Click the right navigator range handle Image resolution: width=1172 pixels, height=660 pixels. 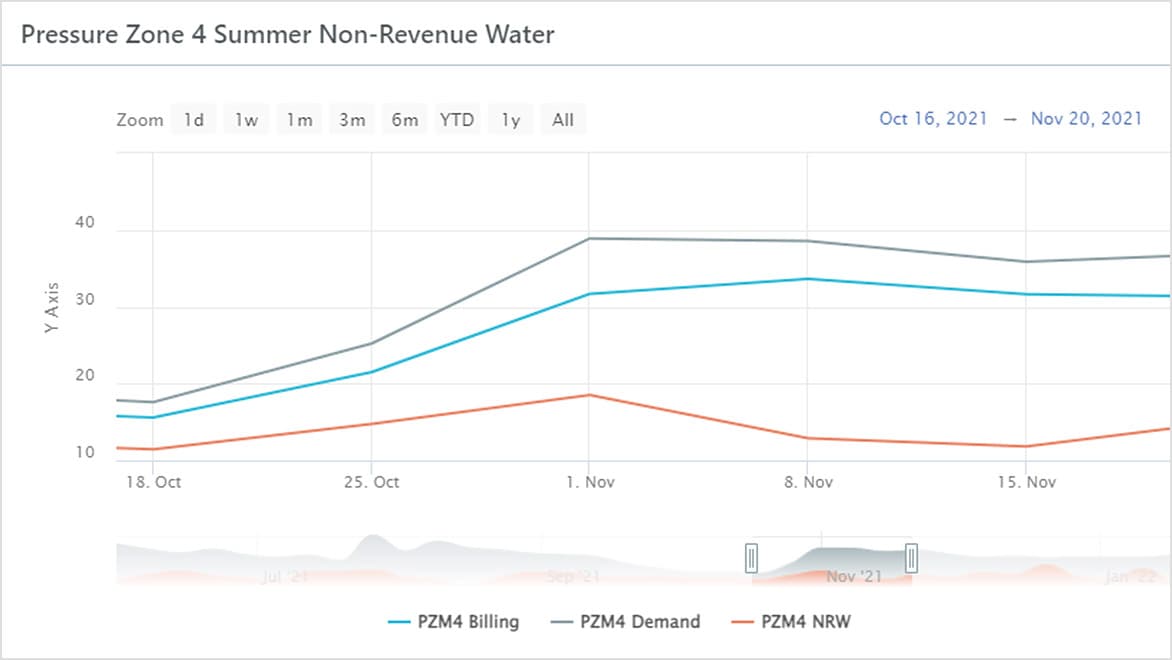(910, 558)
